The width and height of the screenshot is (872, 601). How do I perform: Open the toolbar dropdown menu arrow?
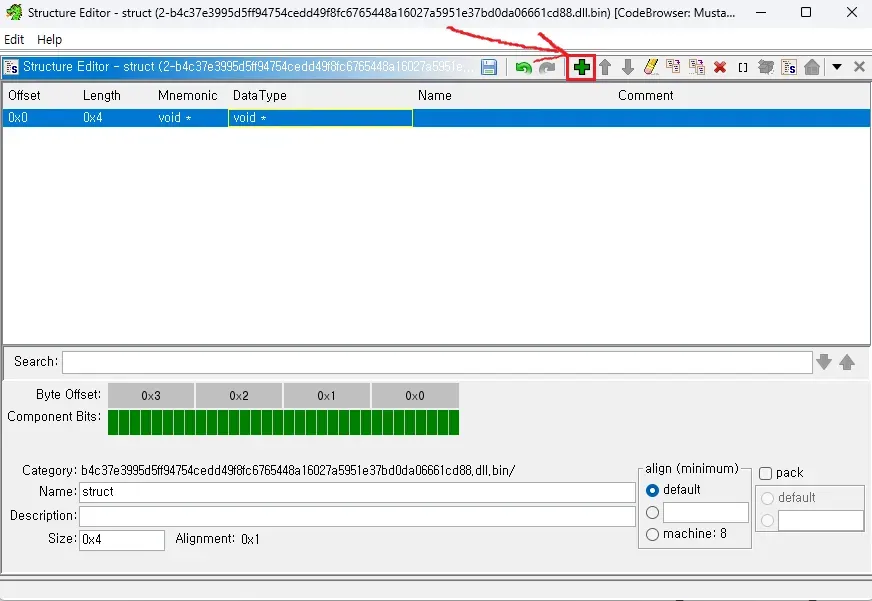click(x=836, y=67)
